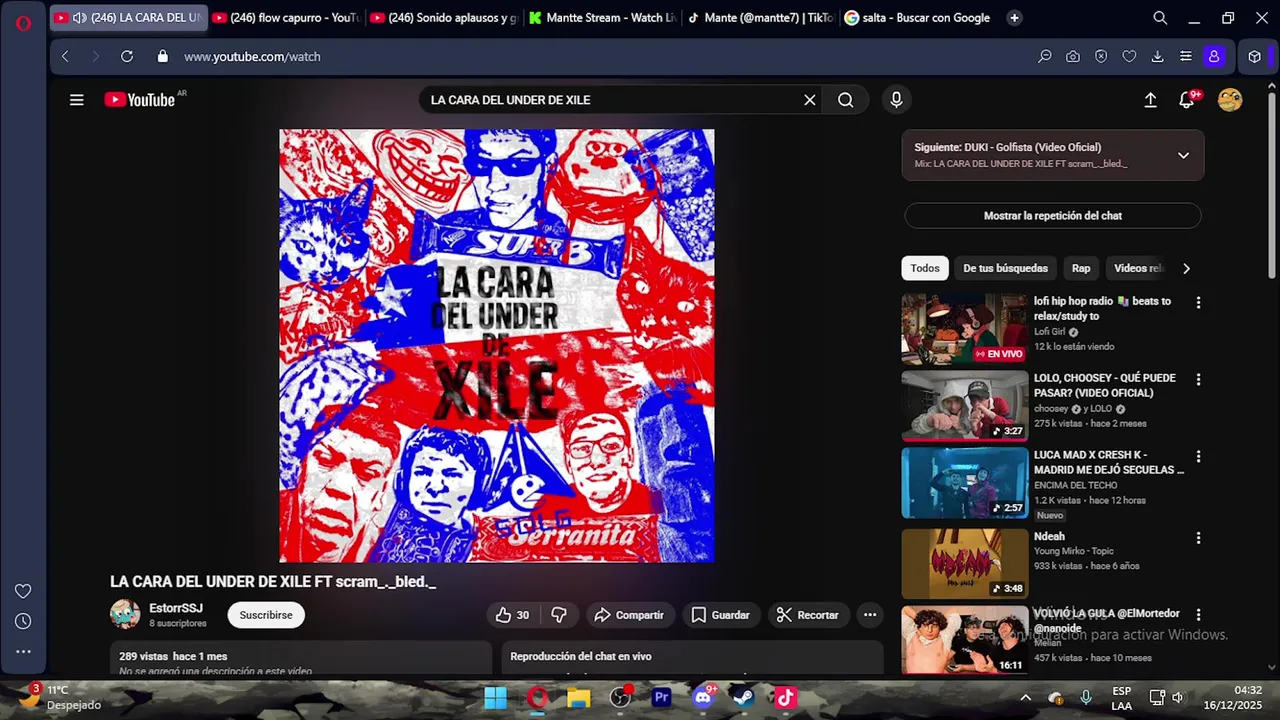Reload the page with the refresh icon
Viewport: 1280px width, 720px height.
tap(127, 57)
